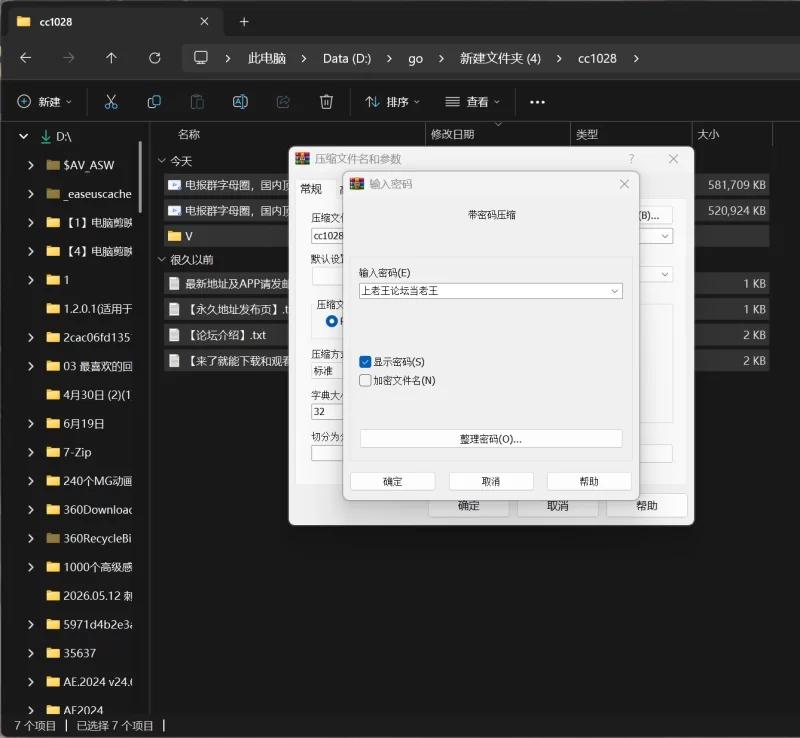
Task: Click the WinRAR icon in 输入密码 title bar
Action: [x=357, y=184]
